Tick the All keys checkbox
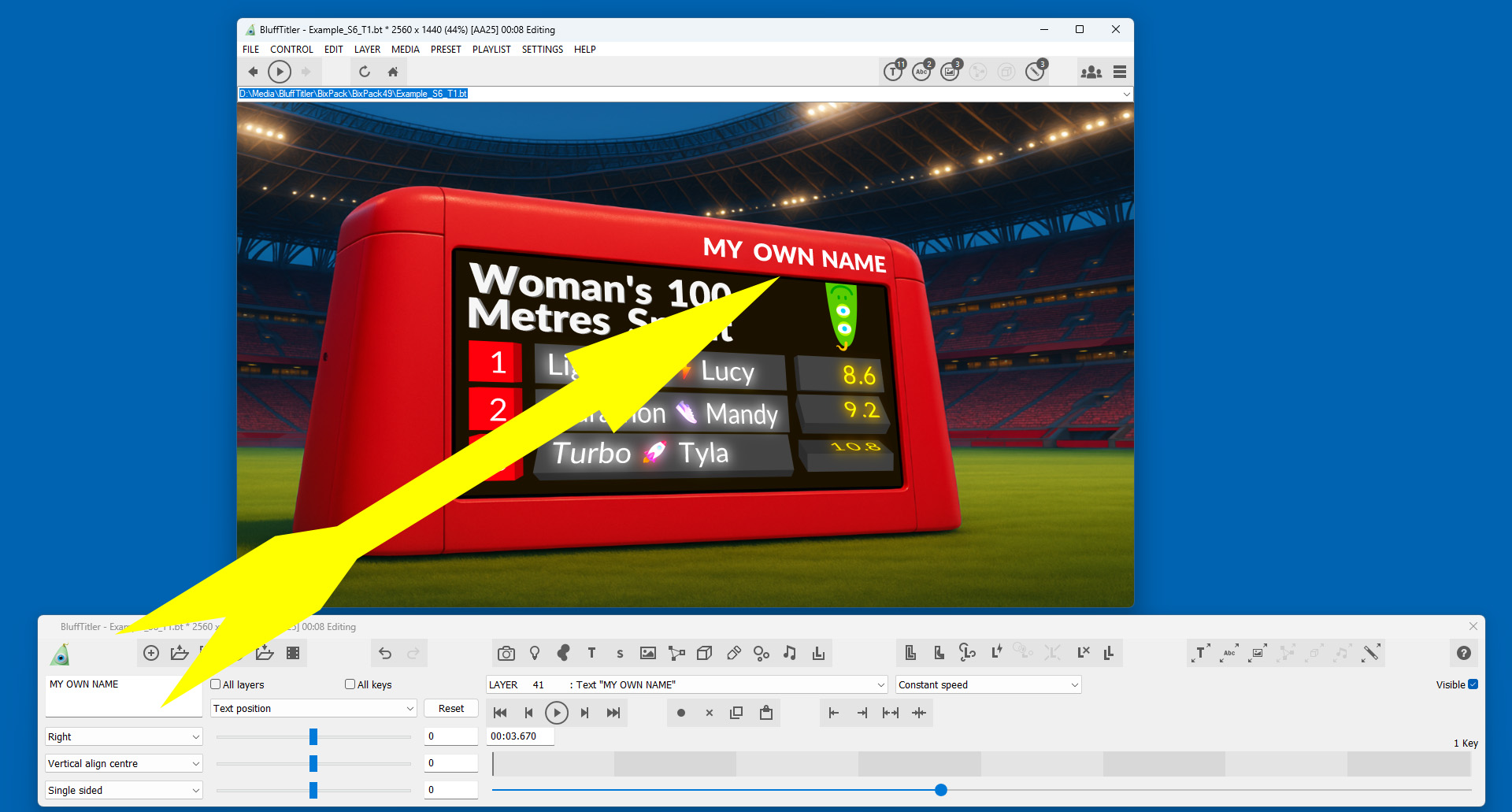Image resolution: width=1512 pixels, height=812 pixels. (x=350, y=684)
